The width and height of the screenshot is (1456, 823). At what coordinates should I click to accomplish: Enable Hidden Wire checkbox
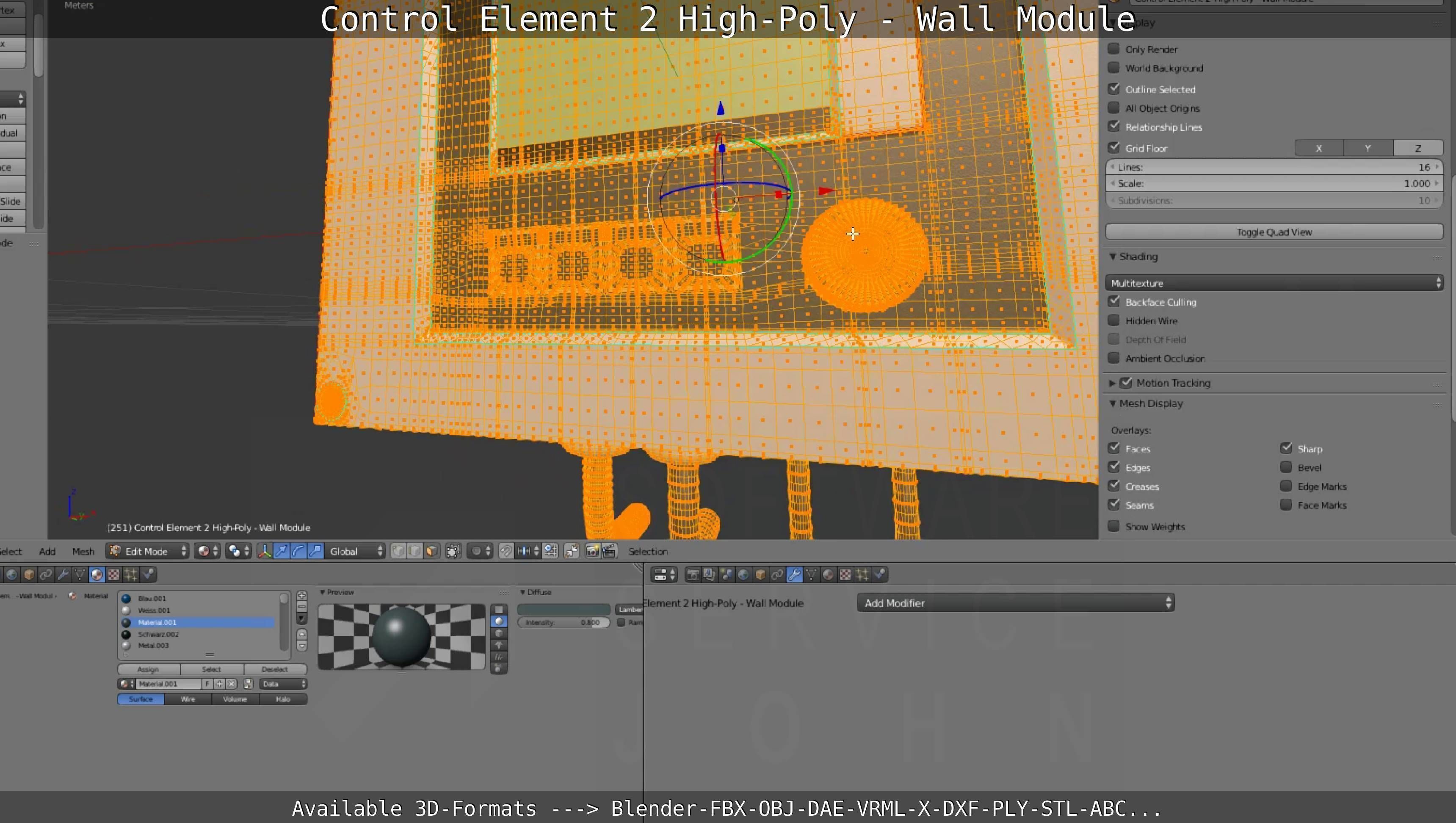click(1113, 320)
